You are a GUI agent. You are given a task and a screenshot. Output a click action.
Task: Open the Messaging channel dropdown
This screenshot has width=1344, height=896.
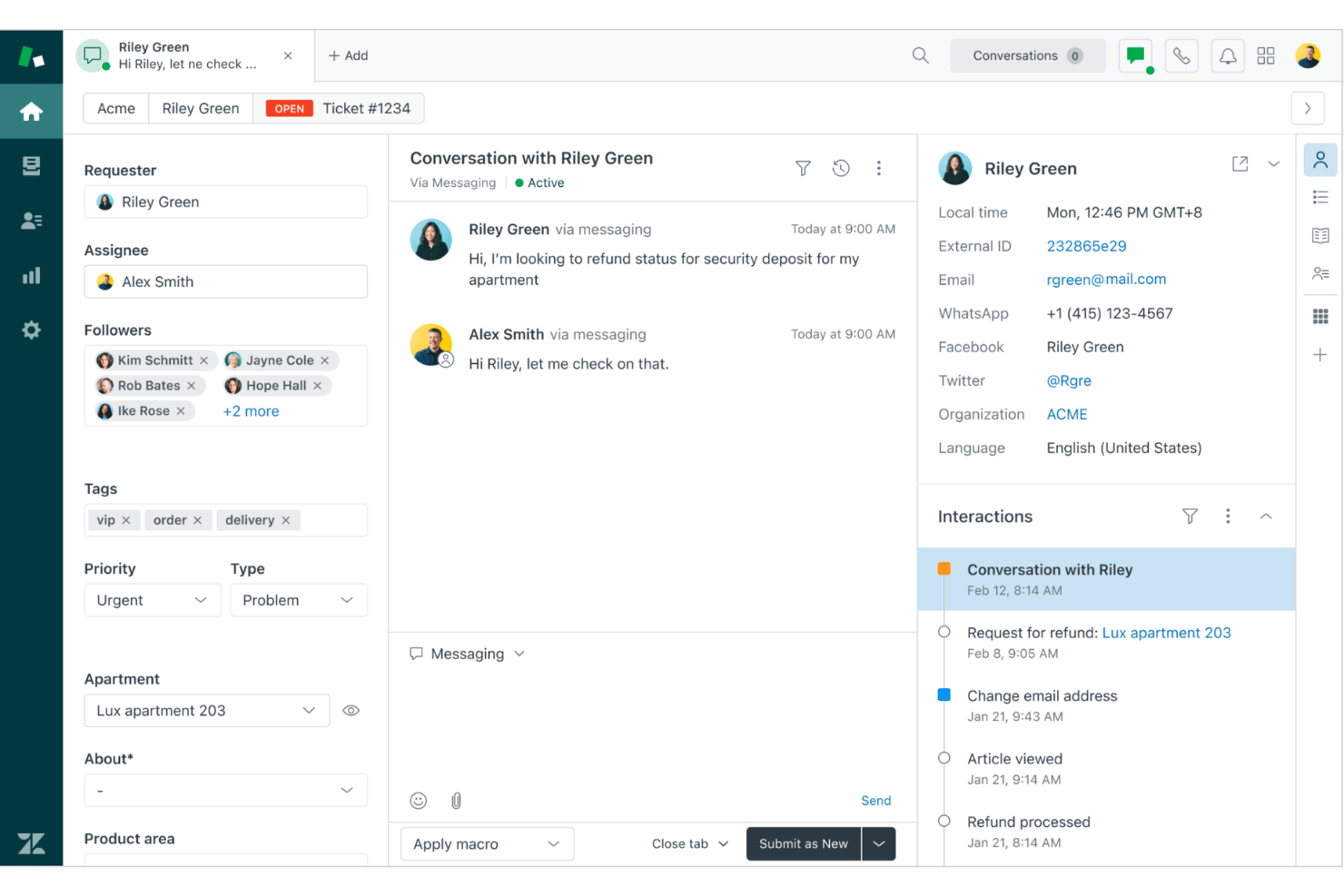point(467,654)
